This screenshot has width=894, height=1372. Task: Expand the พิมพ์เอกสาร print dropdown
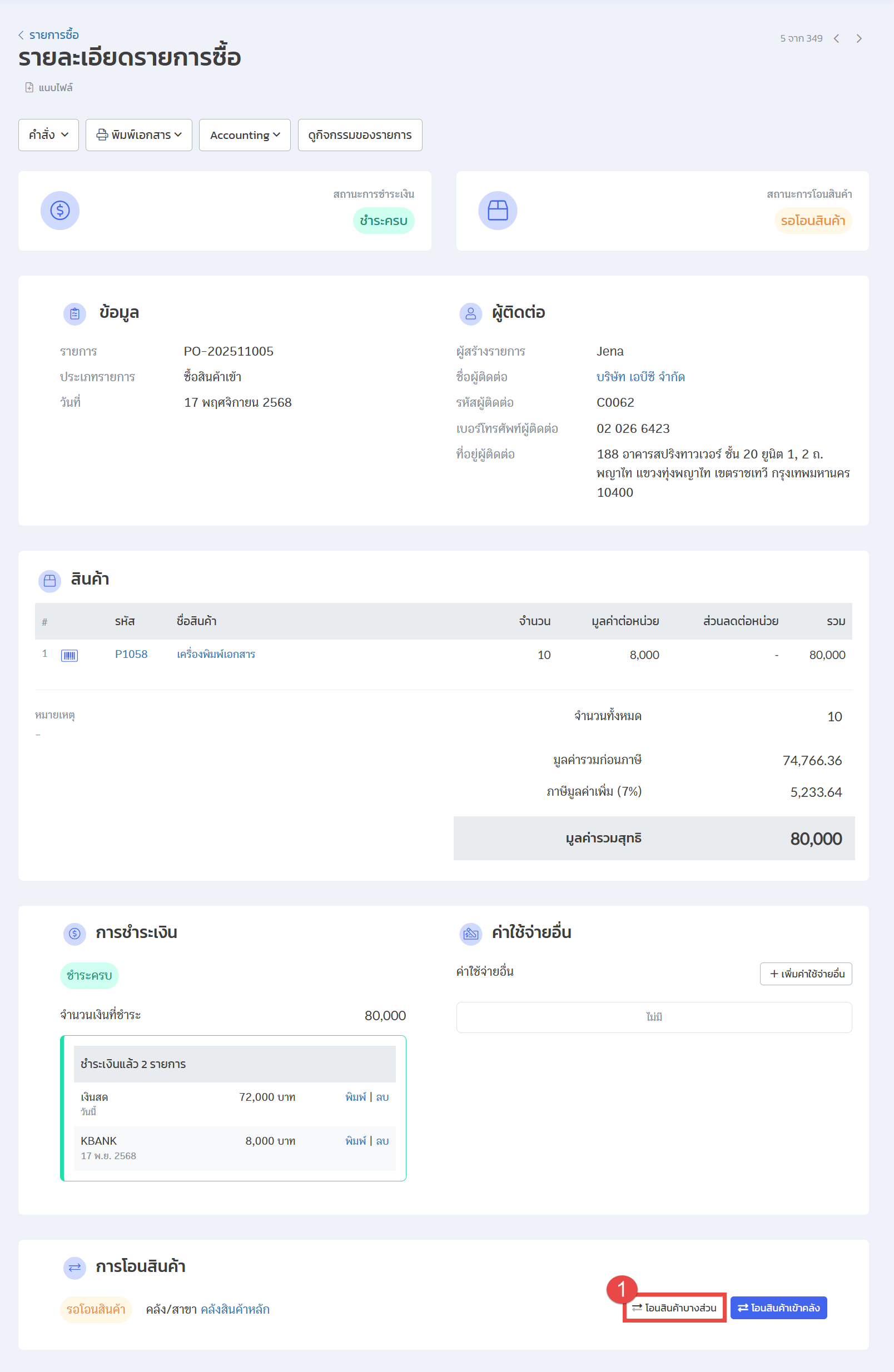tap(138, 135)
